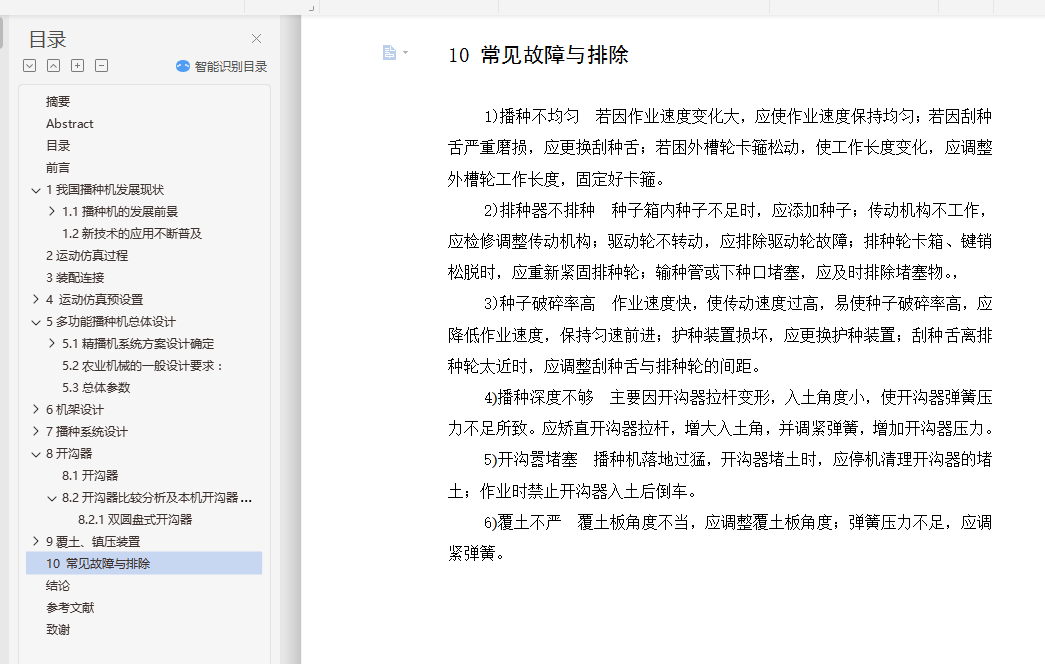
Task: Open 8.1 开沟器 subsection
Action: (90, 475)
